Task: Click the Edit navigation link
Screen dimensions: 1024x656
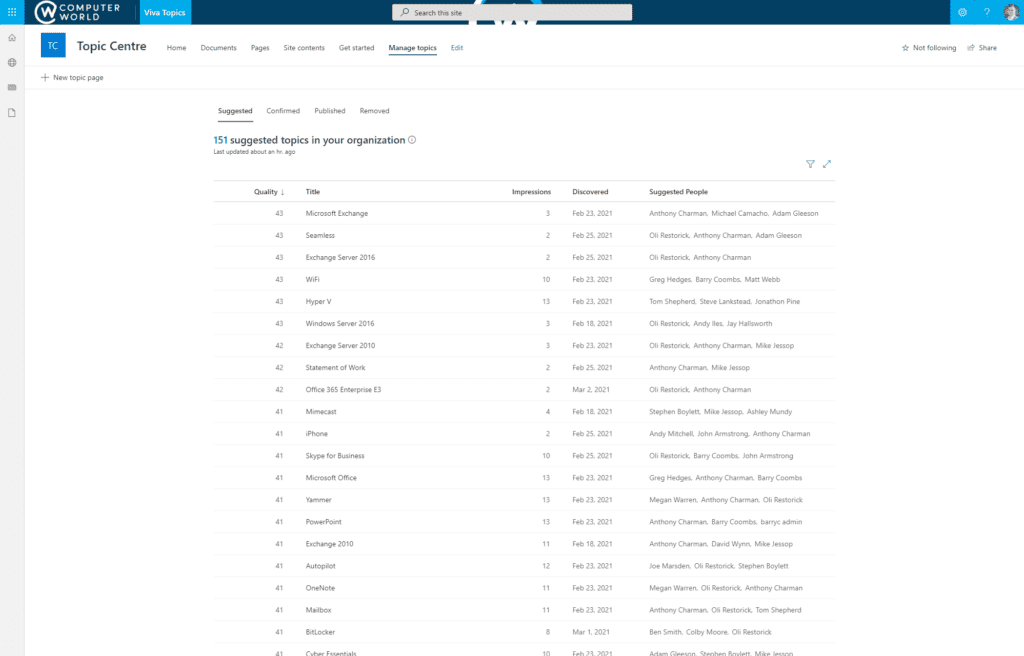Action: (x=456, y=48)
